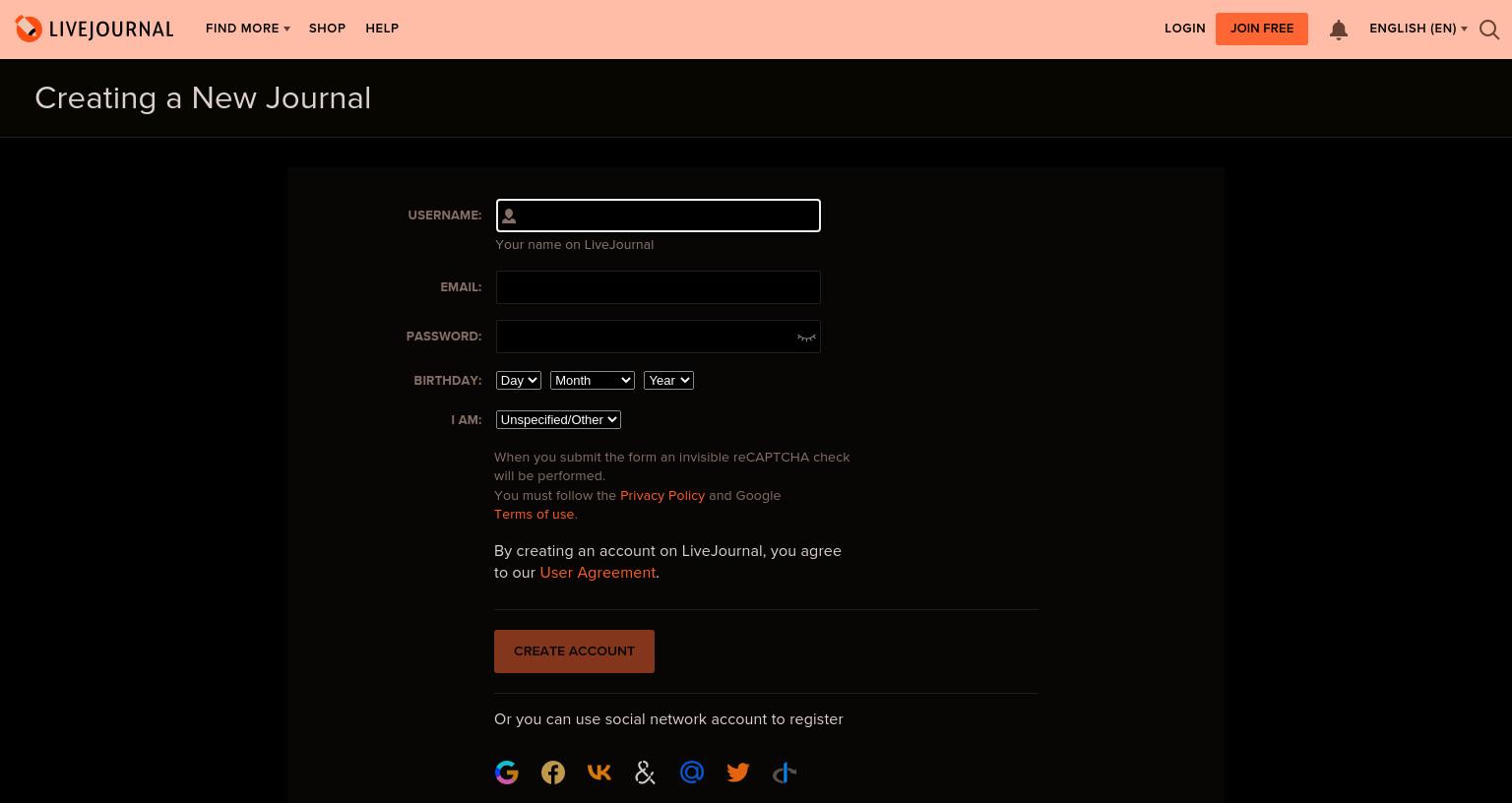
Task: Register with Twitter bird icon
Action: tap(738, 772)
